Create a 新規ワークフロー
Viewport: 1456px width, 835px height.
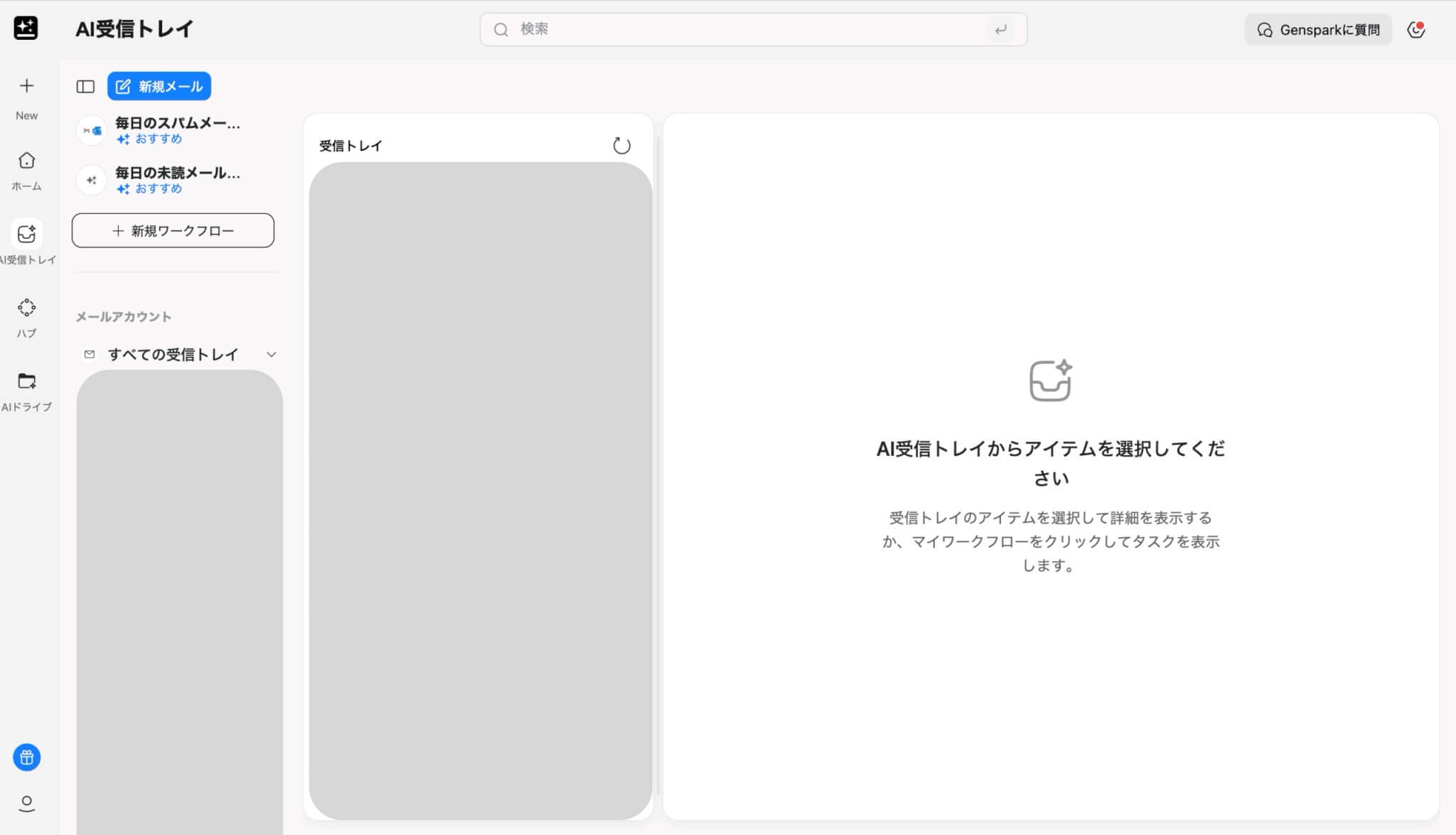pos(173,230)
